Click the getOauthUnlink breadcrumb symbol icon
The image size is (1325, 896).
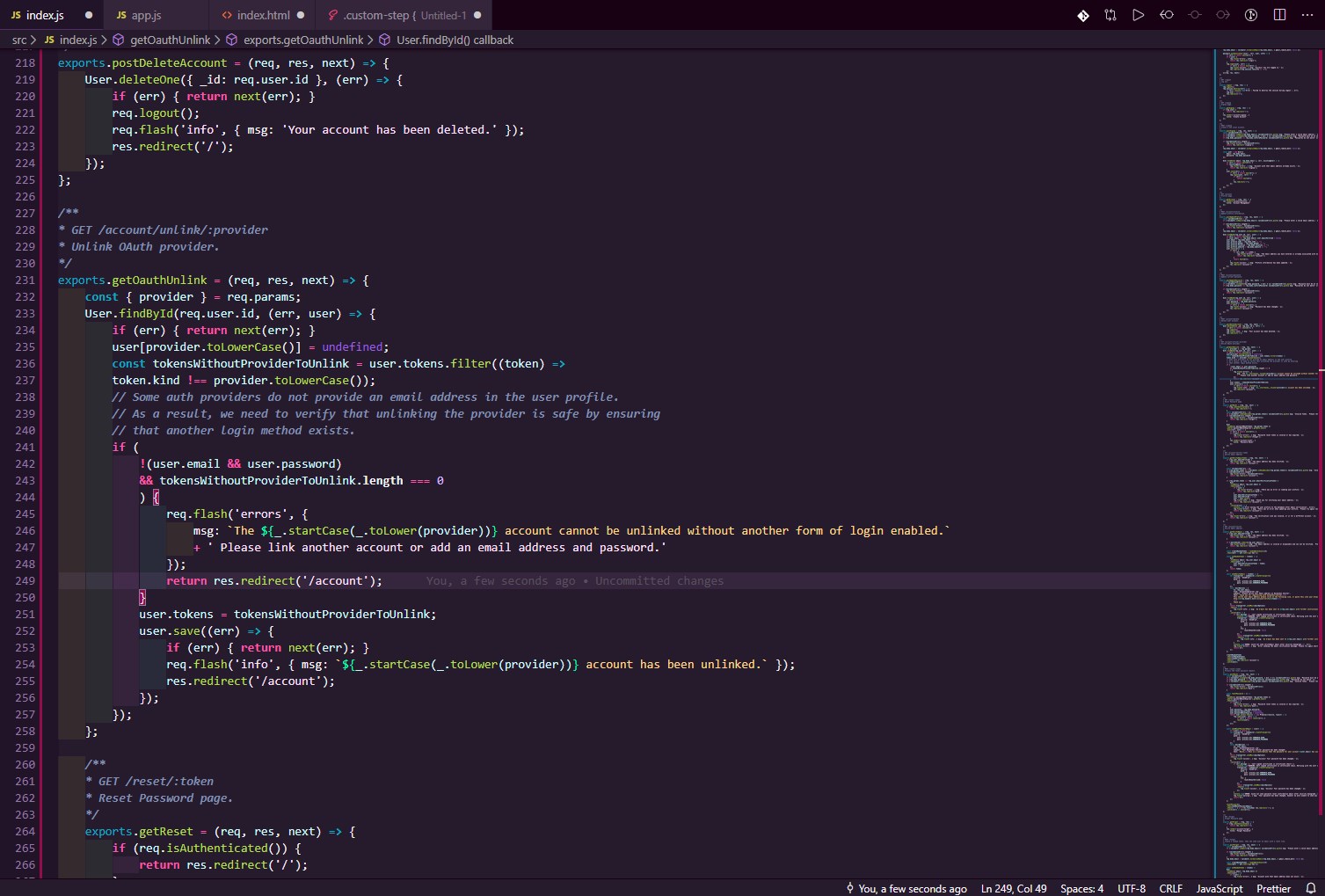118,40
